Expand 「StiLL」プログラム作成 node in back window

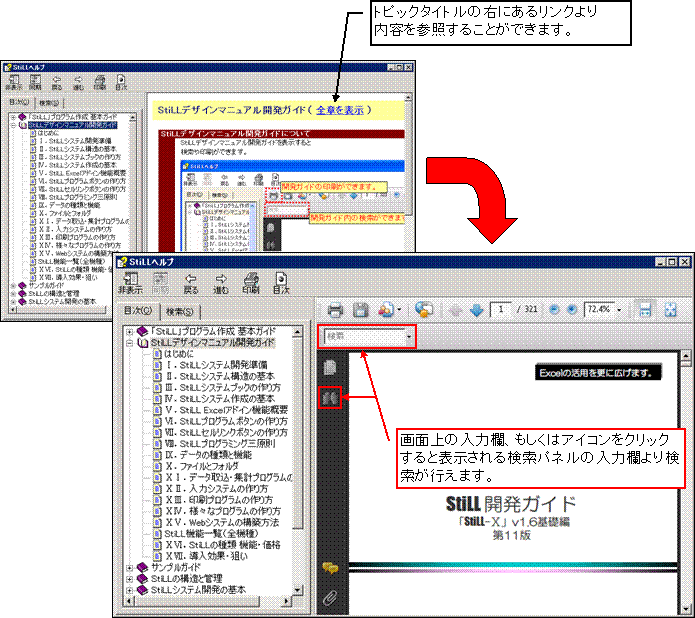13,117
